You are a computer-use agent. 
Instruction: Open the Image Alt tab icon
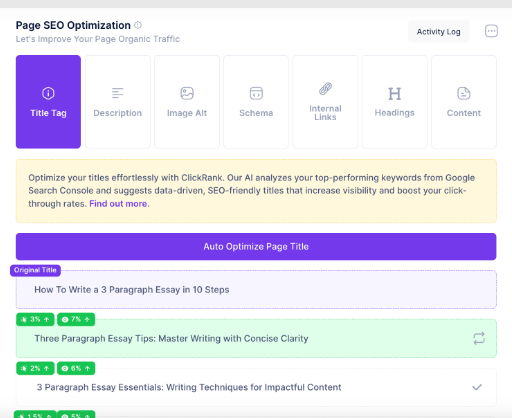(187, 93)
